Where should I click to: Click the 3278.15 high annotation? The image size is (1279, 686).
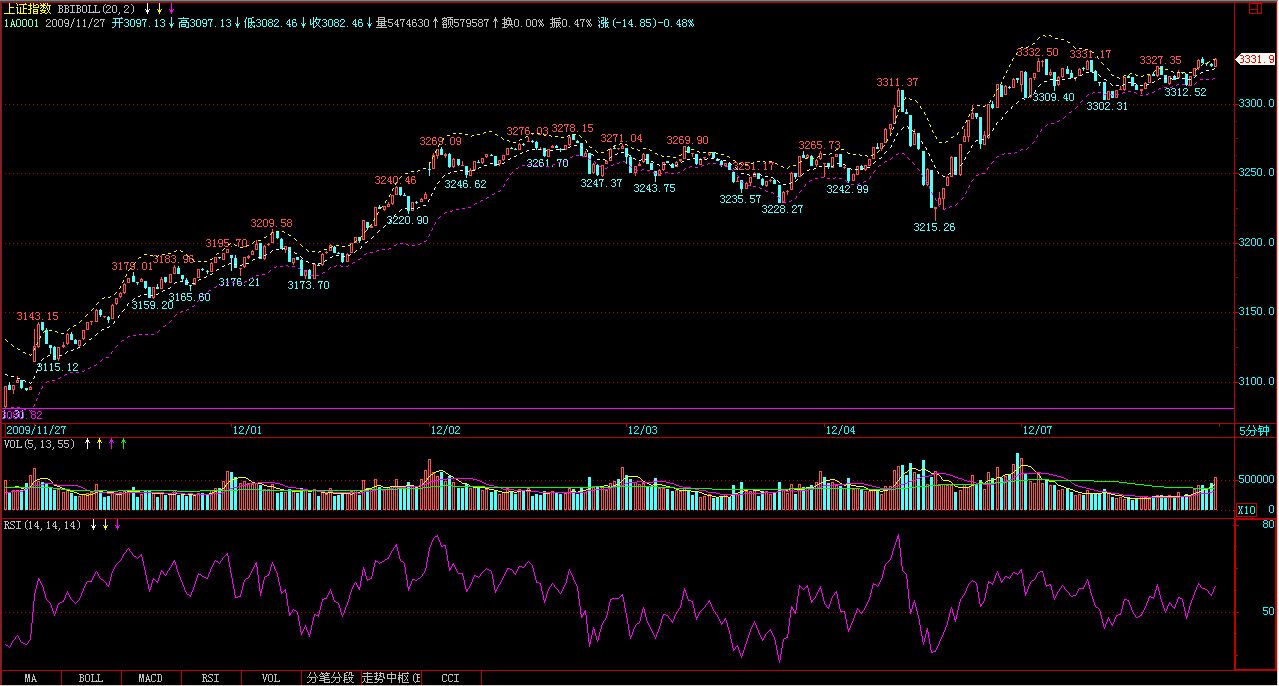tap(572, 128)
